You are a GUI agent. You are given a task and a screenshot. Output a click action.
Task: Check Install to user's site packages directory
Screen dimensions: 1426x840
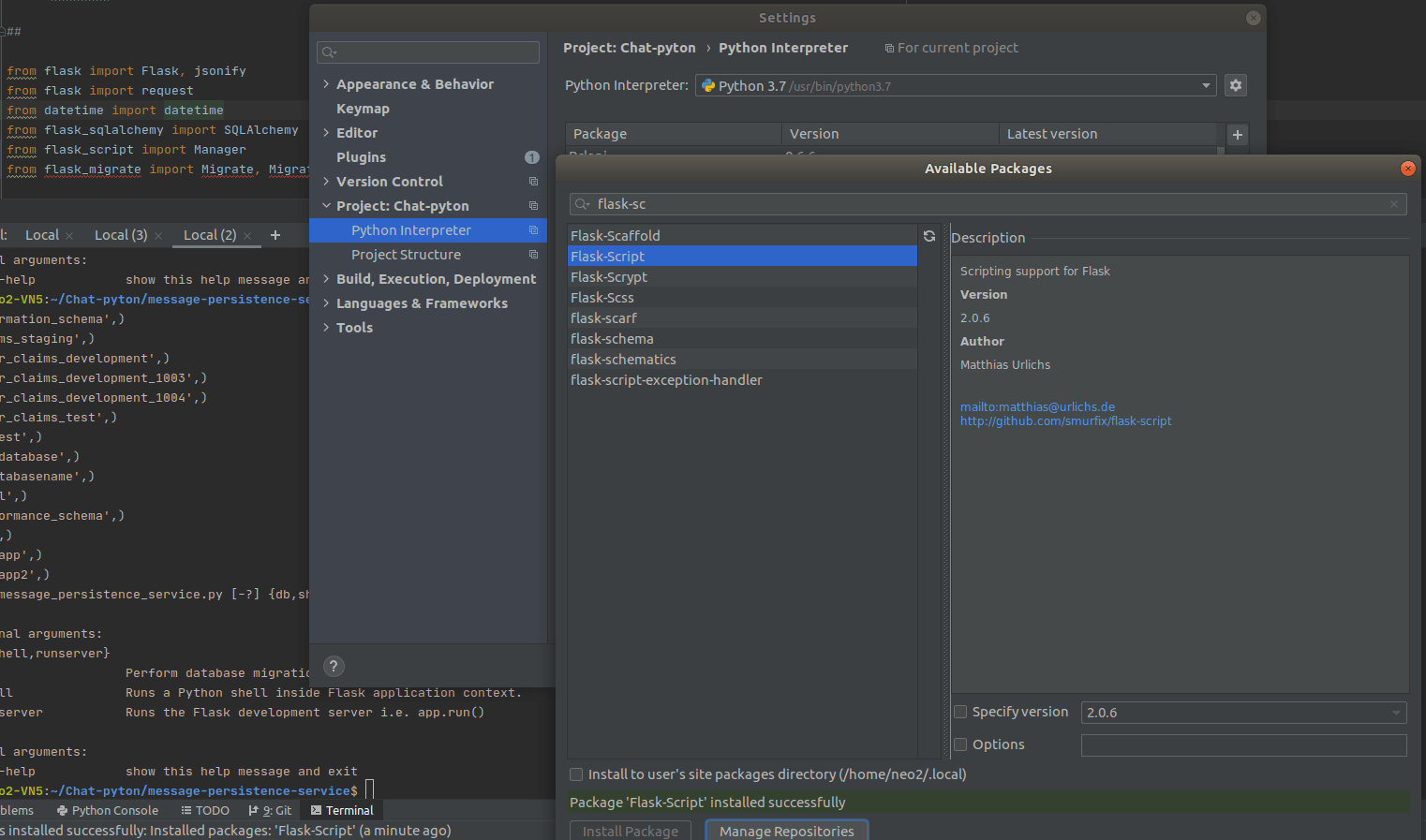pos(576,774)
